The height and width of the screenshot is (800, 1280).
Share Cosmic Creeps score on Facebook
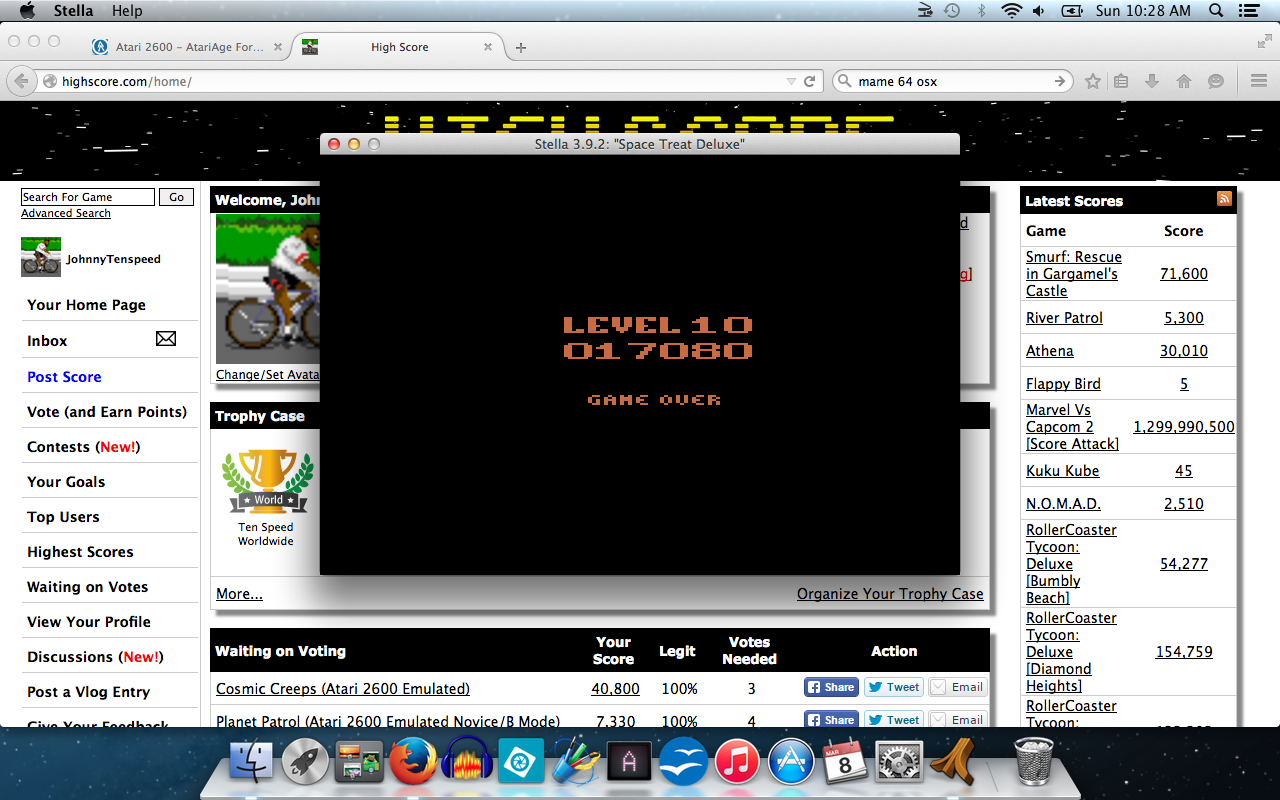(x=831, y=687)
